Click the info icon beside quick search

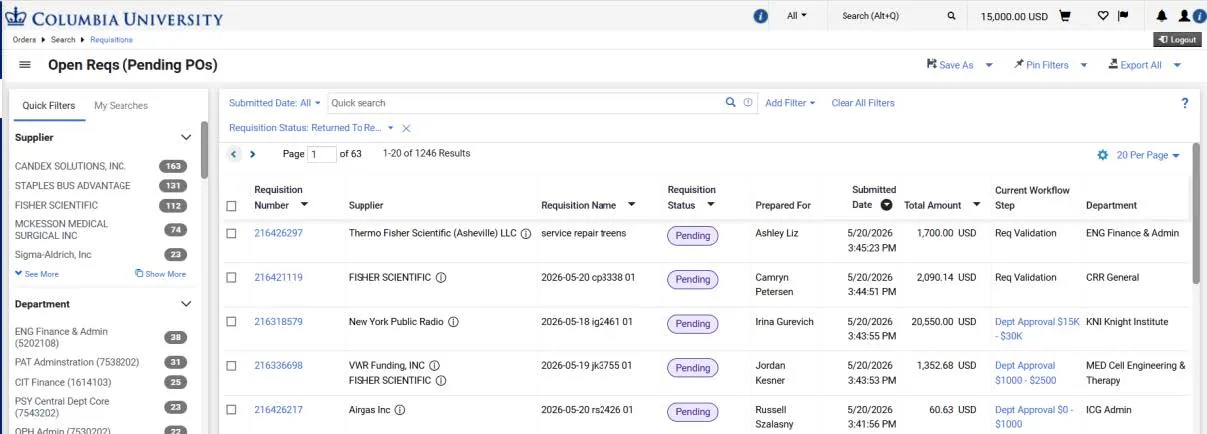click(748, 102)
